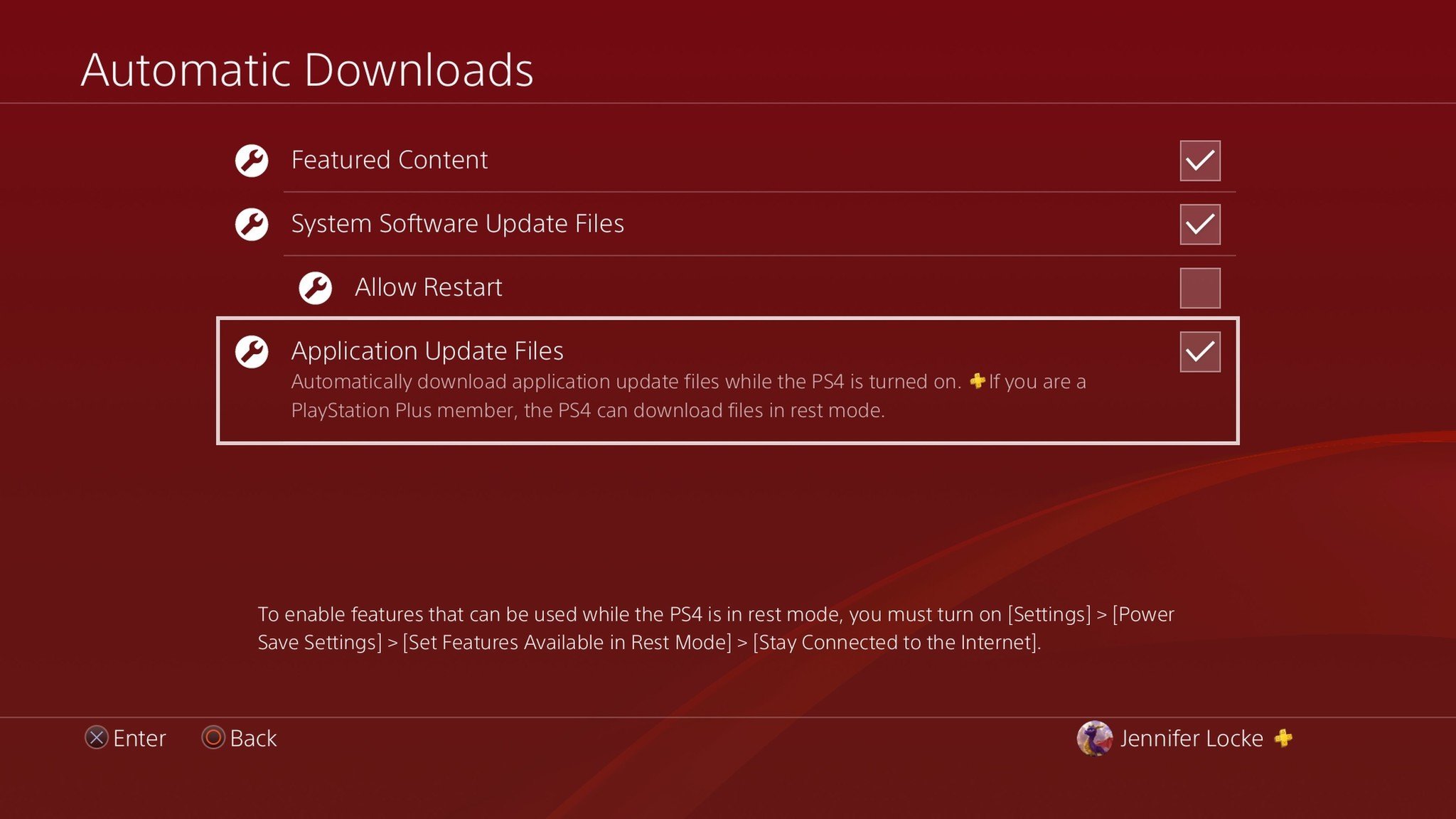Click the PlayStation Plus icon beside Jennifer Locke
Image resolution: width=1456 pixels, height=819 pixels.
1283,739
